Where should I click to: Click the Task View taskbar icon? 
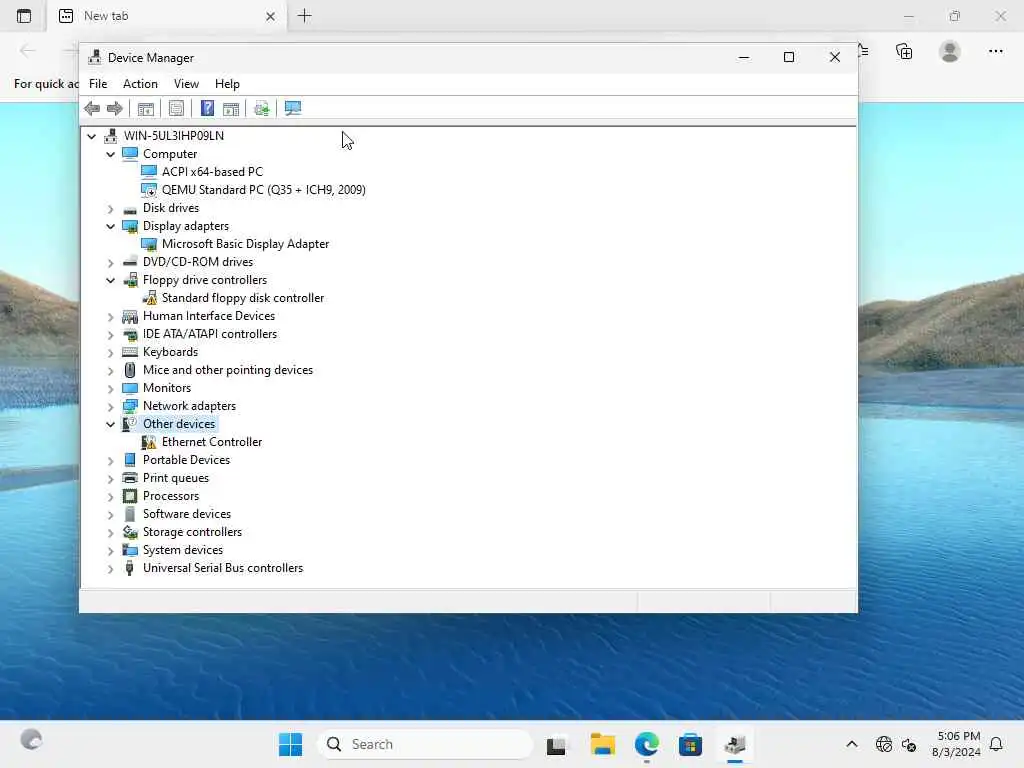tap(556, 745)
